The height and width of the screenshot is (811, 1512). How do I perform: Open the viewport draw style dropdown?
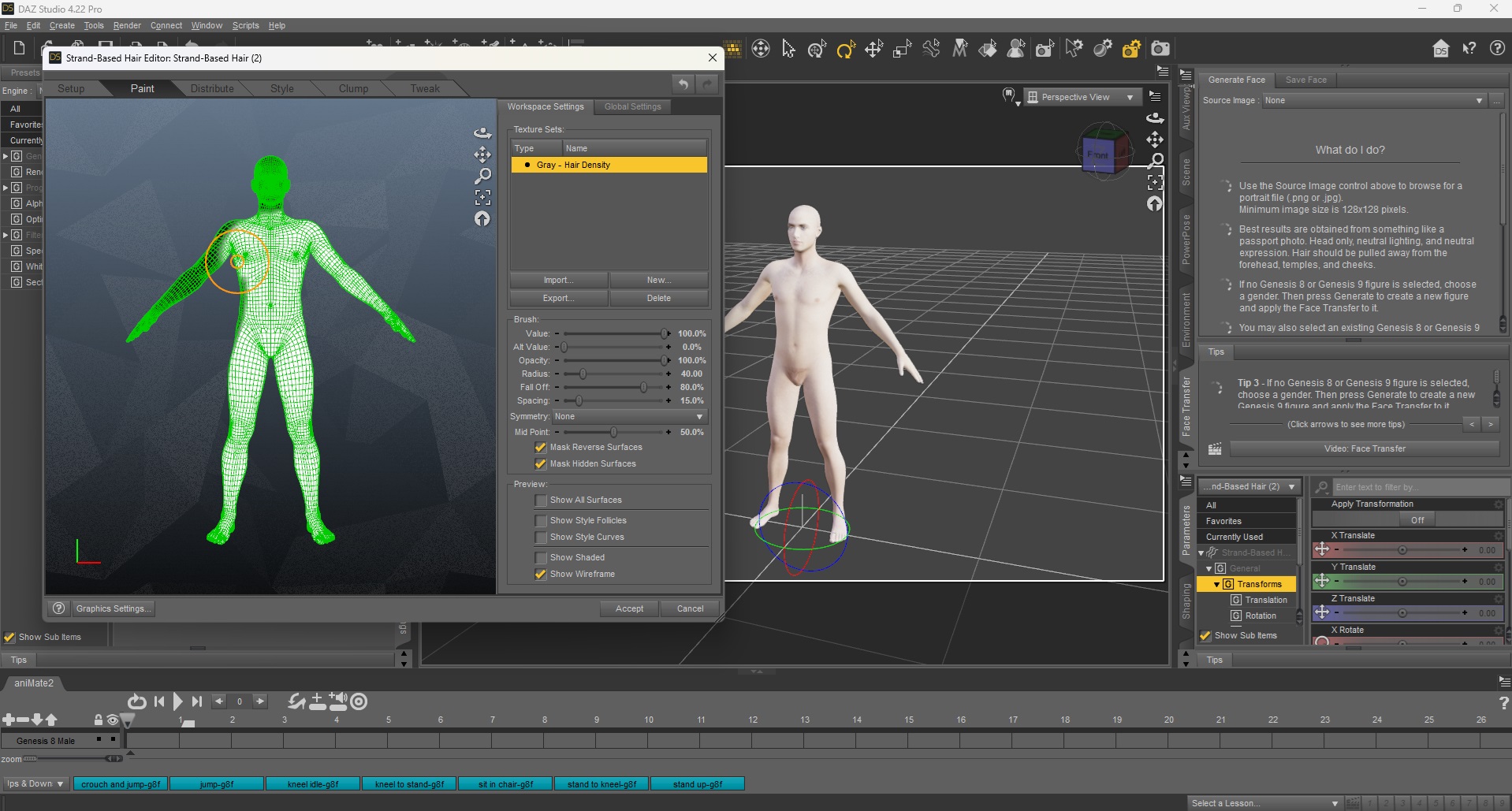(x=1011, y=97)
